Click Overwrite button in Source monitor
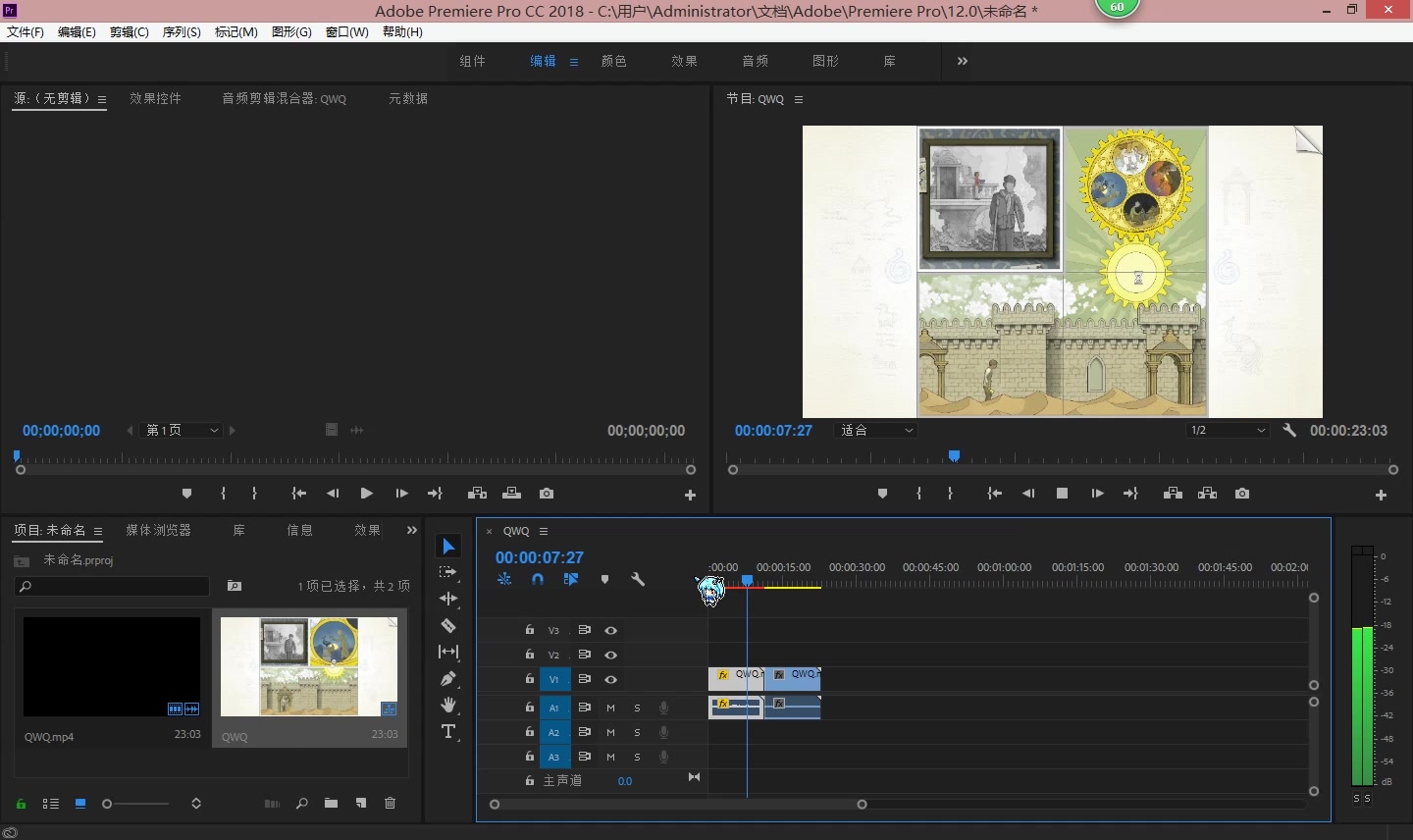The width and height of the screenshot is (1413, 840). [x=511, y=494]
